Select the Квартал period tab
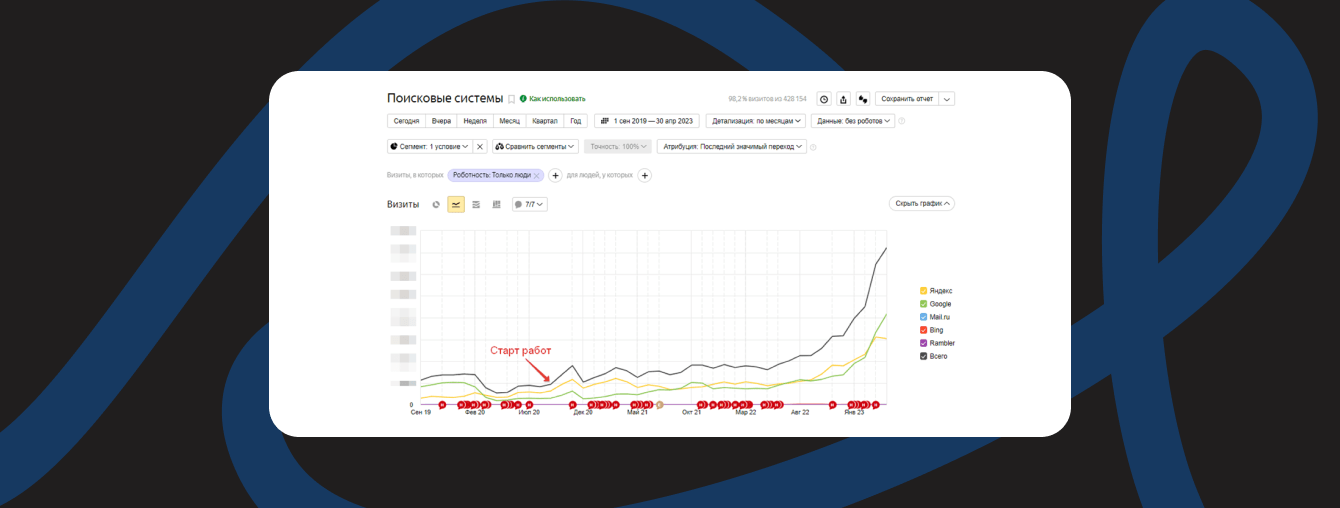This screenshot has height=508, width=1340. [x=545, y=121]
